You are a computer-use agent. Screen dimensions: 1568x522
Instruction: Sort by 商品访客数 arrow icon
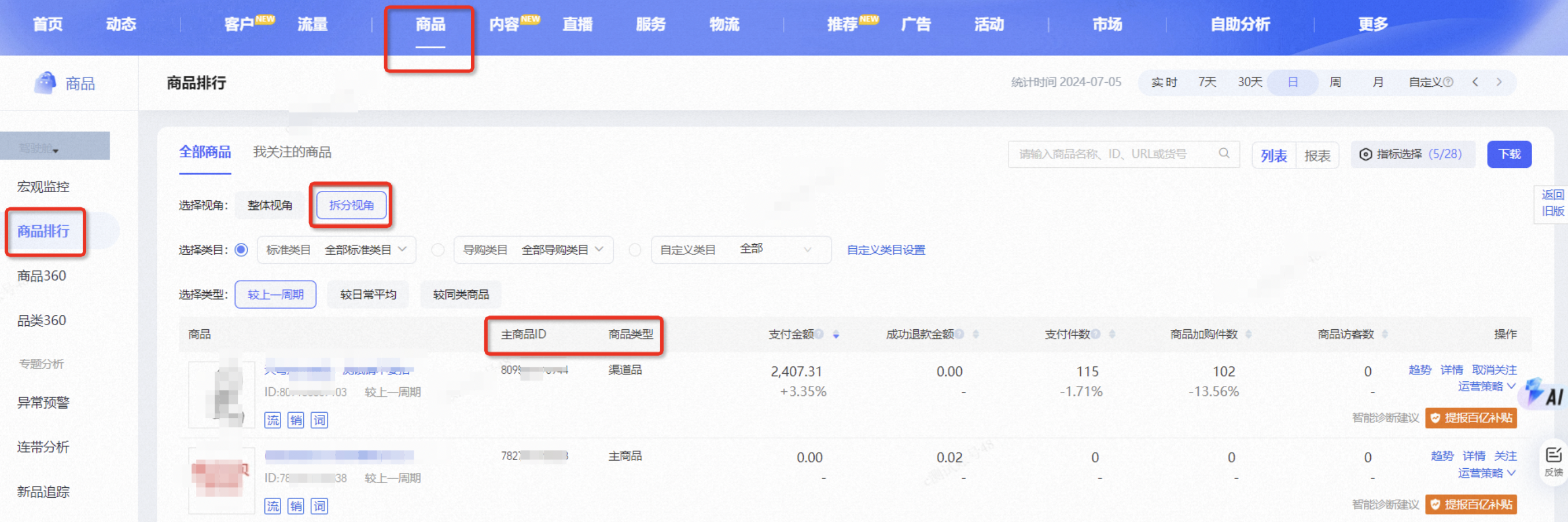click(1385, 334)
